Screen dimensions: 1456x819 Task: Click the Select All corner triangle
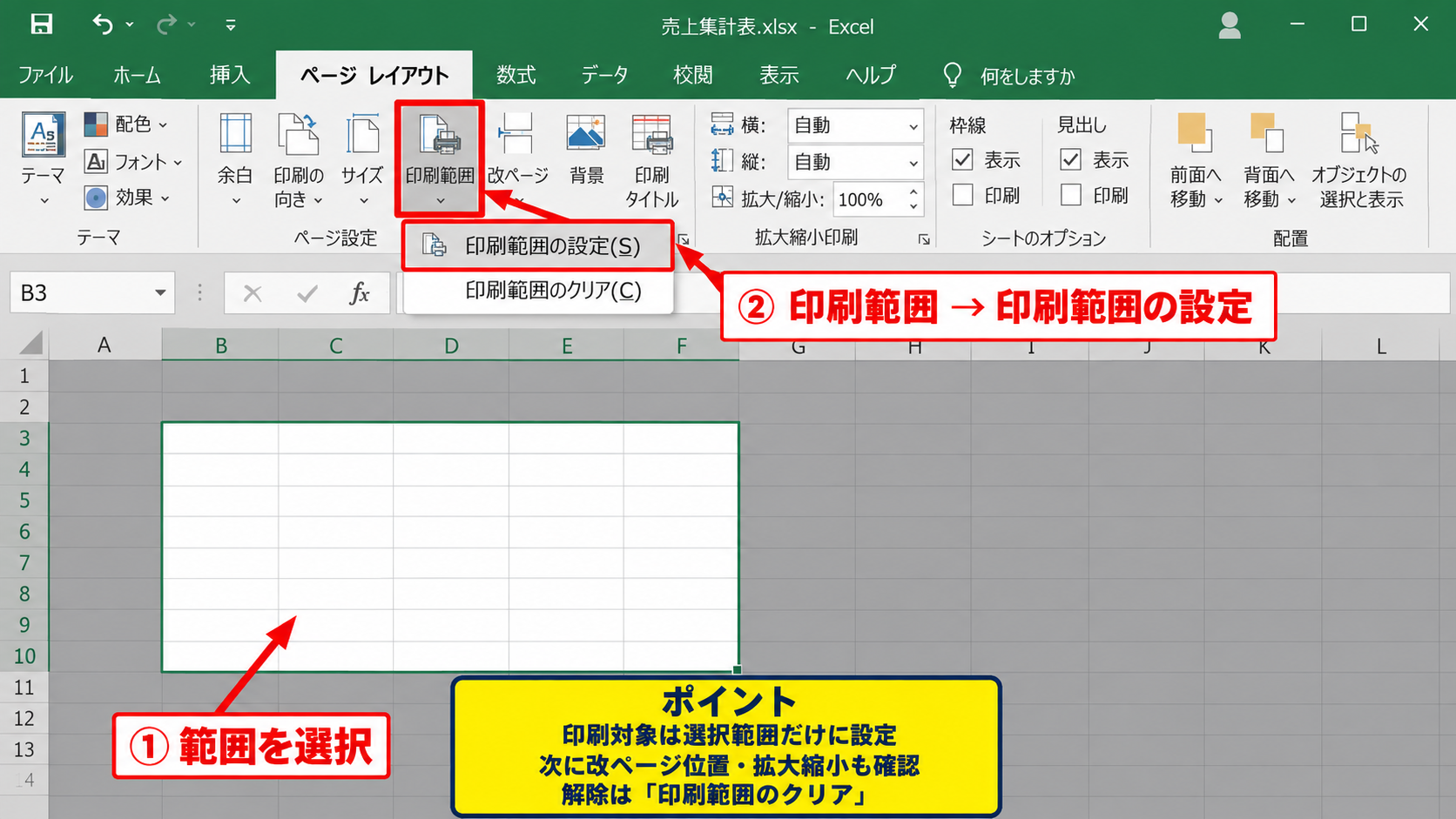[30, 344]
